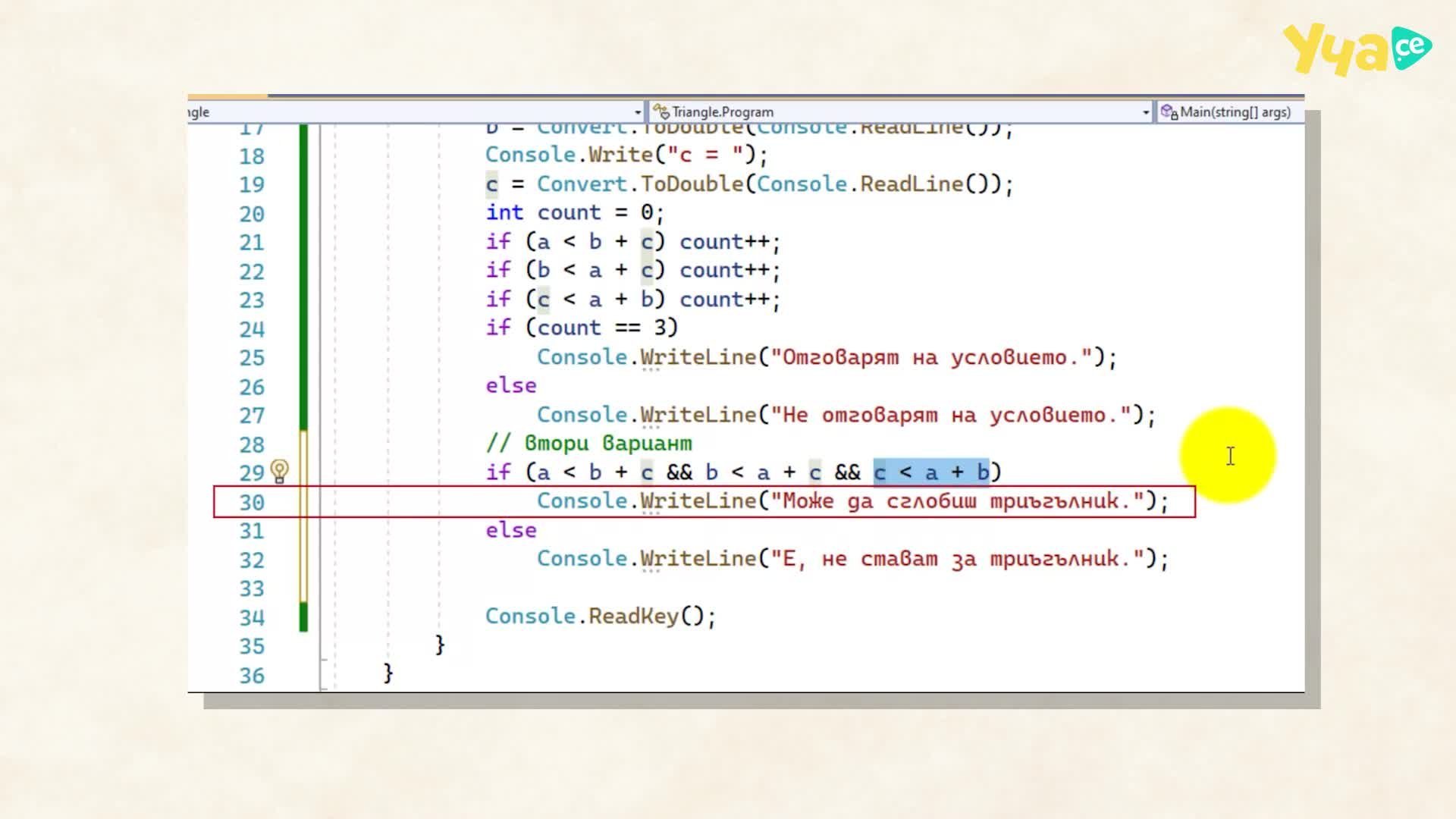Screen dimensions: 1456x819
Task: Click line number 20 in the gutter
Action: [252, 214]
